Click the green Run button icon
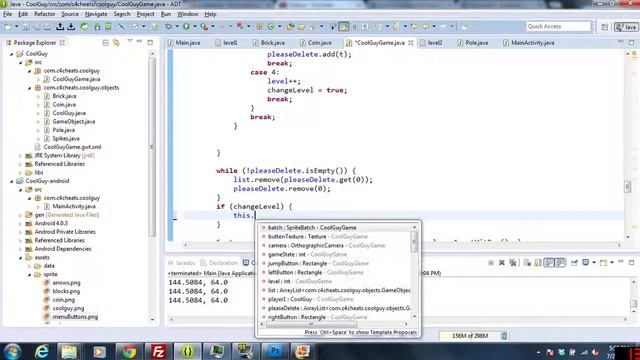The height and width of the screenshot is (360, 640). [186, 27]
